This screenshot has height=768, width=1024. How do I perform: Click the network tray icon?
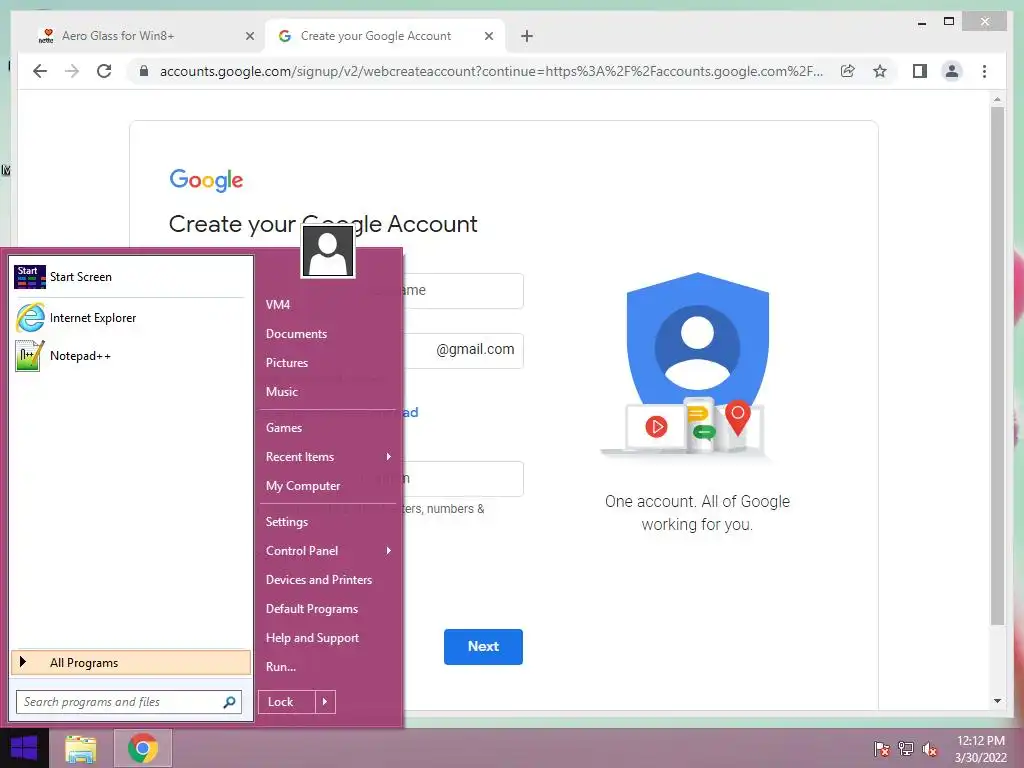pos(905,749)
